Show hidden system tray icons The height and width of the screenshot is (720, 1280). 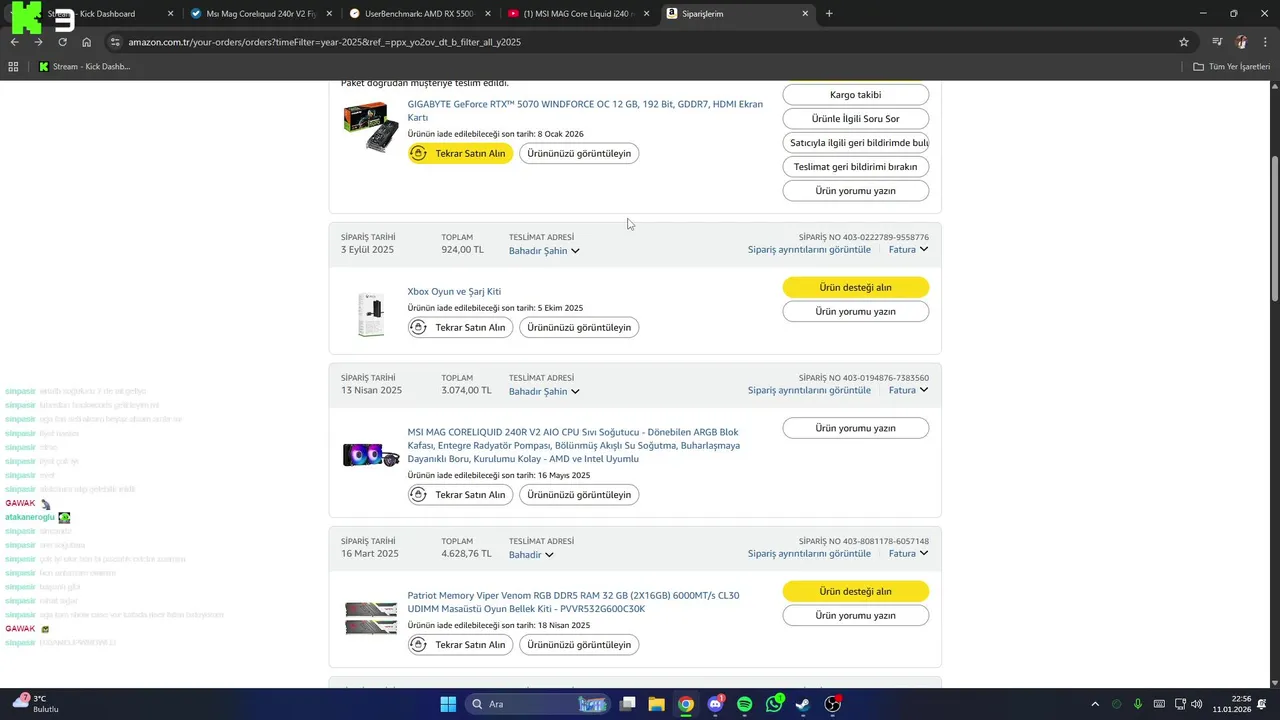[x=1095, y=704]
